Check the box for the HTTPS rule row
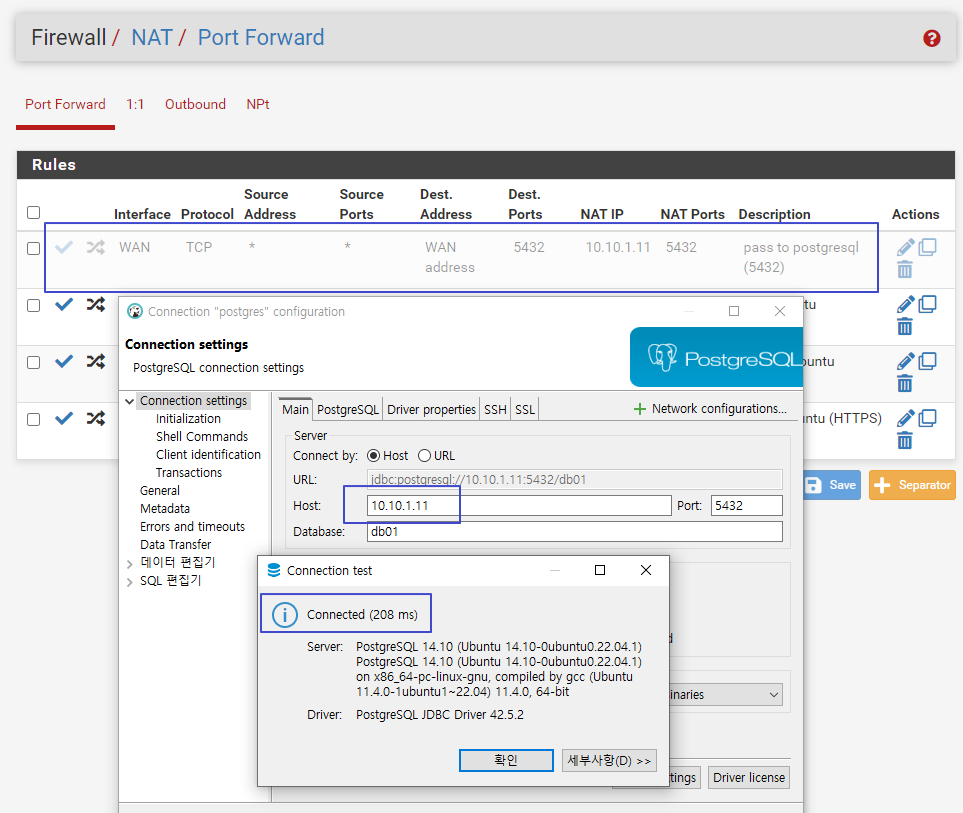The width and height of the screenshot is (963, 813). tap(34, 419)
